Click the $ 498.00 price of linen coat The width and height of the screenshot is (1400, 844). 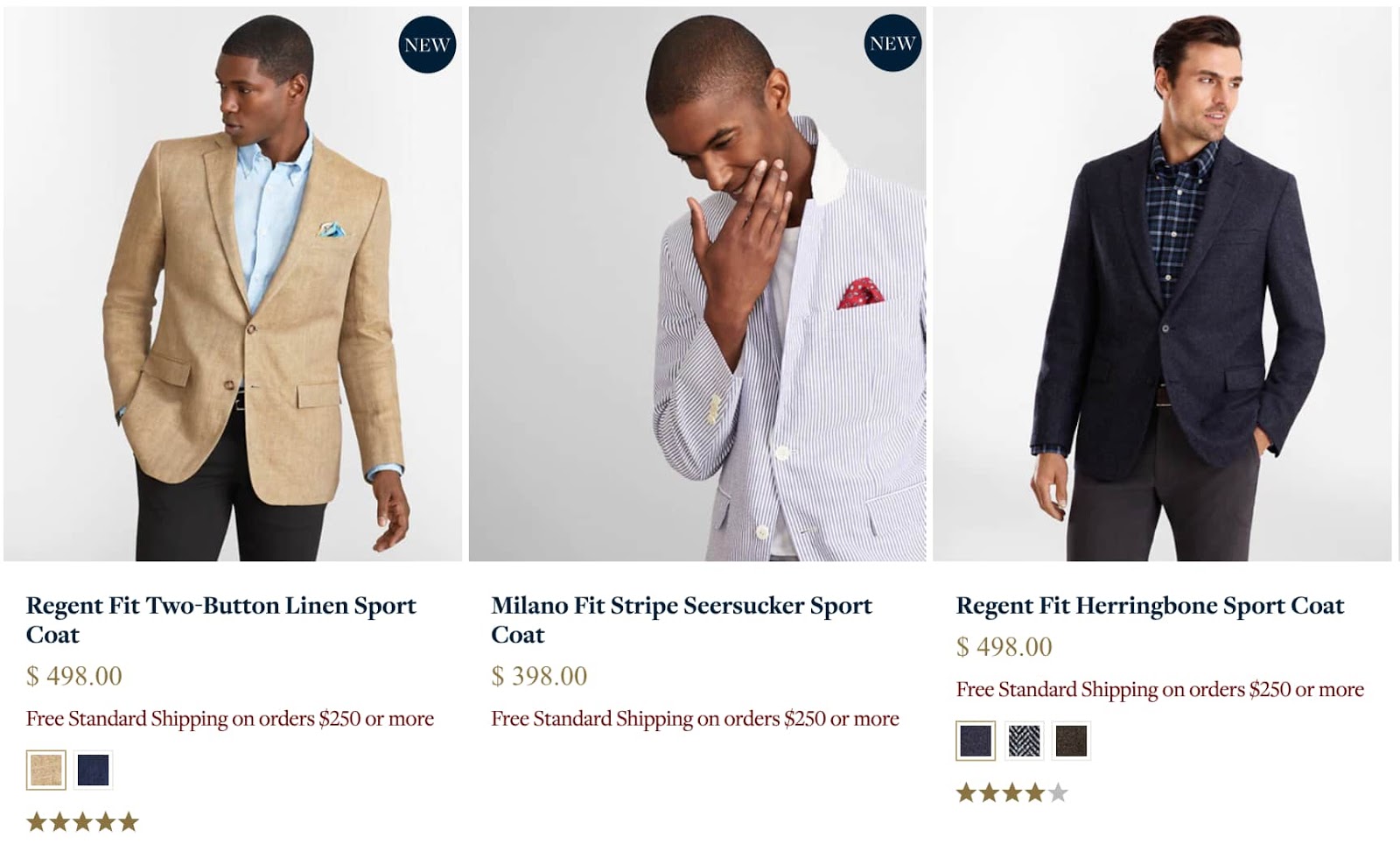(x=74, y=676)
